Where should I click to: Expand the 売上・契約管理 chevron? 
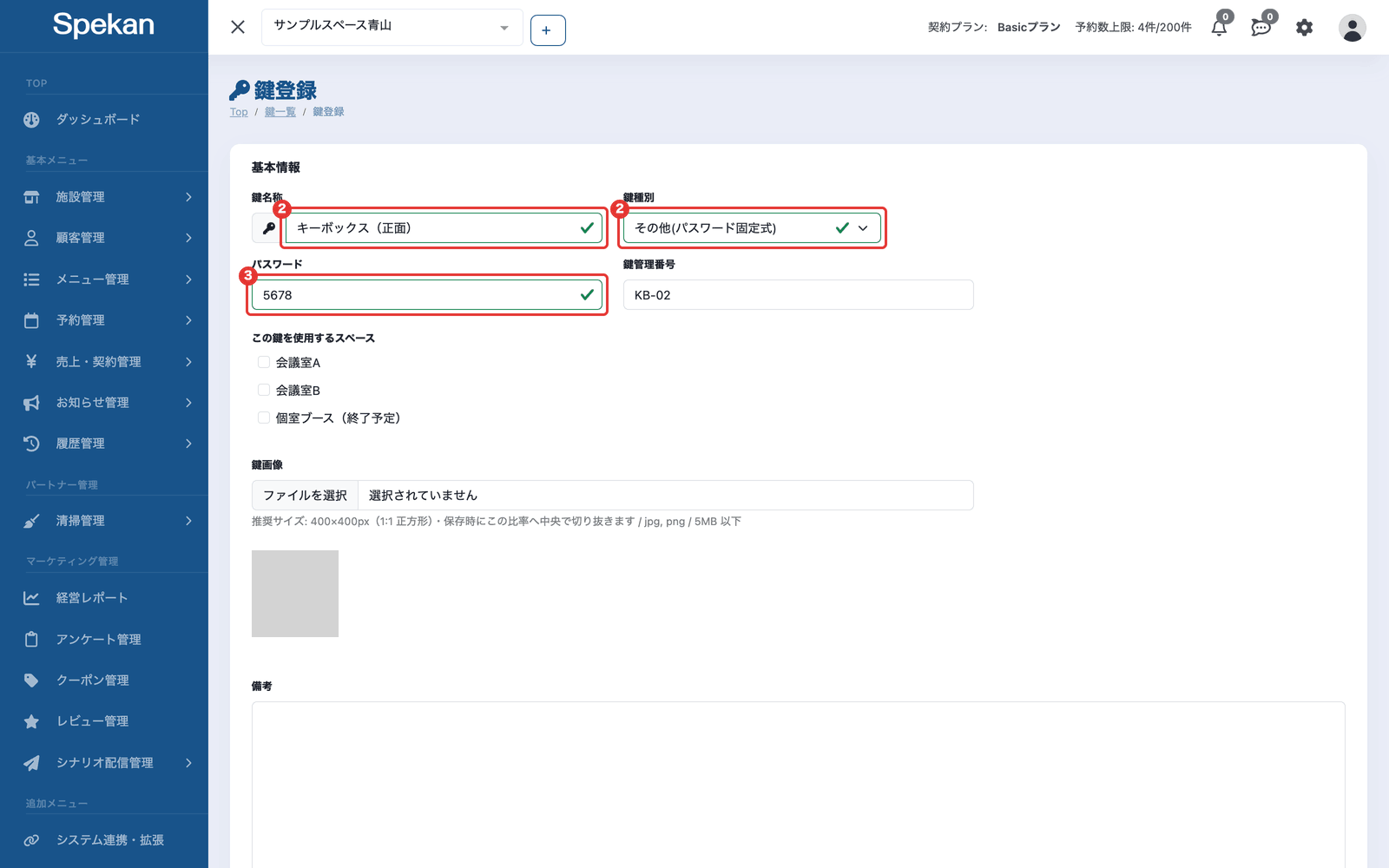[188, 361]
